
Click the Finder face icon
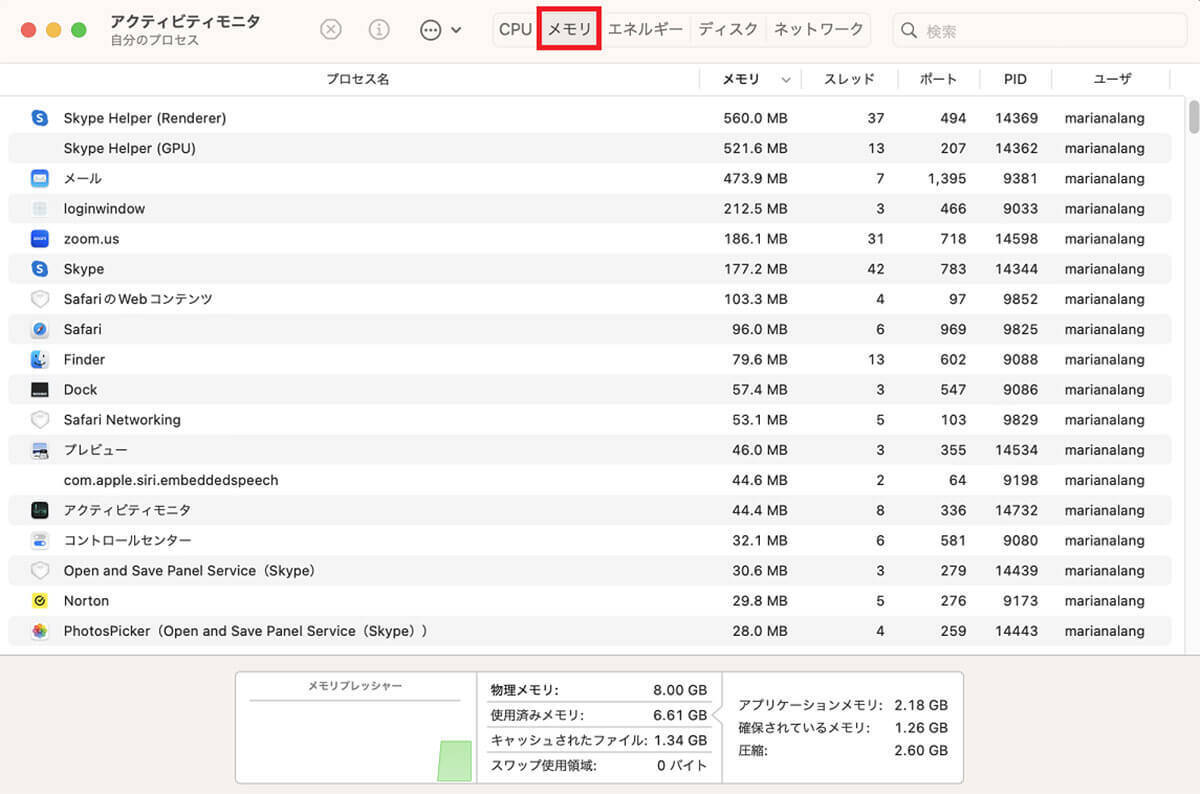(x=40, y=359)
